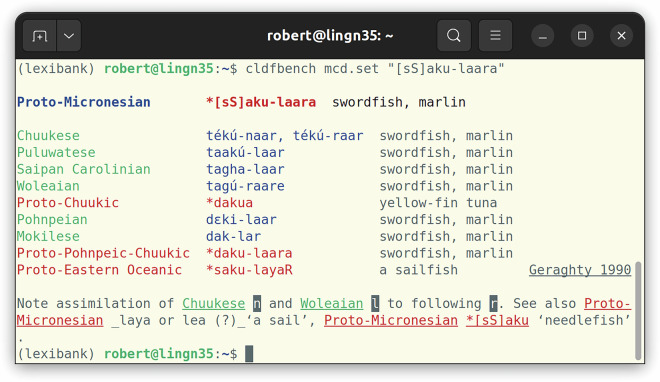This screenshot has width=660, height=382.
Task: Click the reconstruction *[sS]aku-laara
Action: [261, 102]
